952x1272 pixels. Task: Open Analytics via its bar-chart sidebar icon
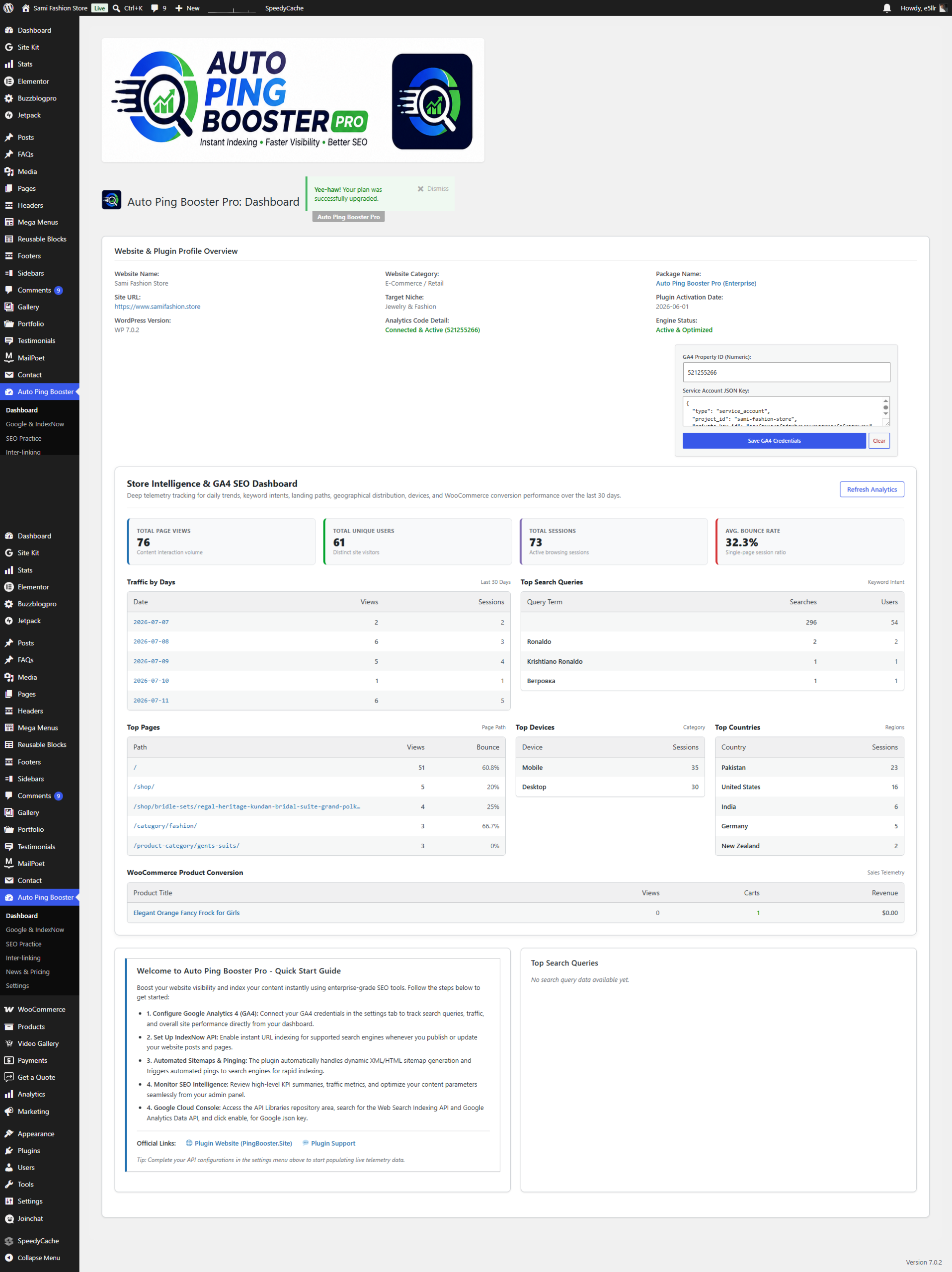click(8, 1094)
